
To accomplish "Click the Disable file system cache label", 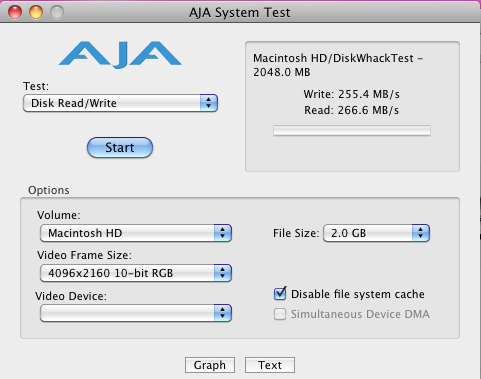I will click(358, 294).
